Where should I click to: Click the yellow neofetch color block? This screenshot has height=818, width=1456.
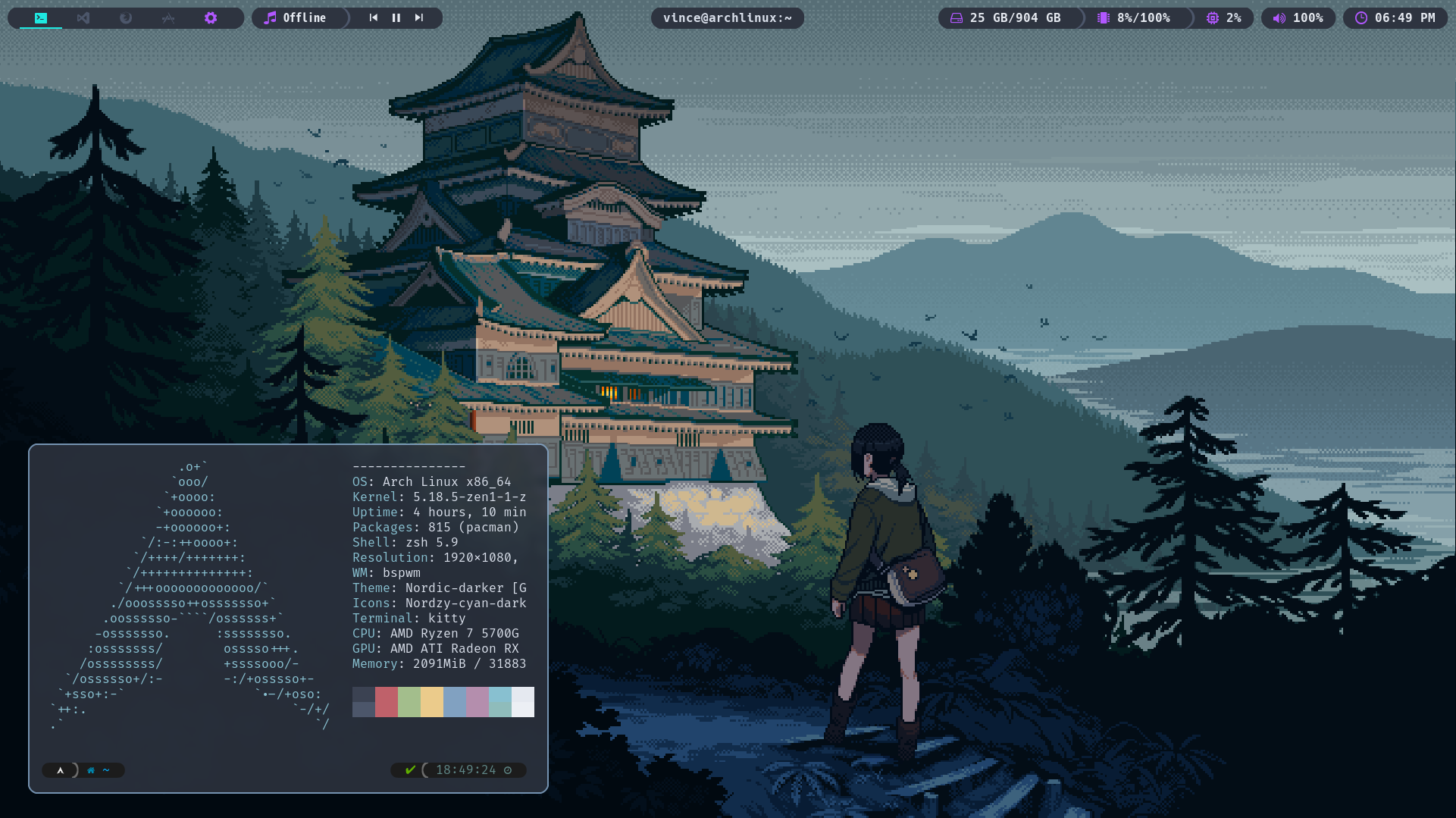[432, 702]
